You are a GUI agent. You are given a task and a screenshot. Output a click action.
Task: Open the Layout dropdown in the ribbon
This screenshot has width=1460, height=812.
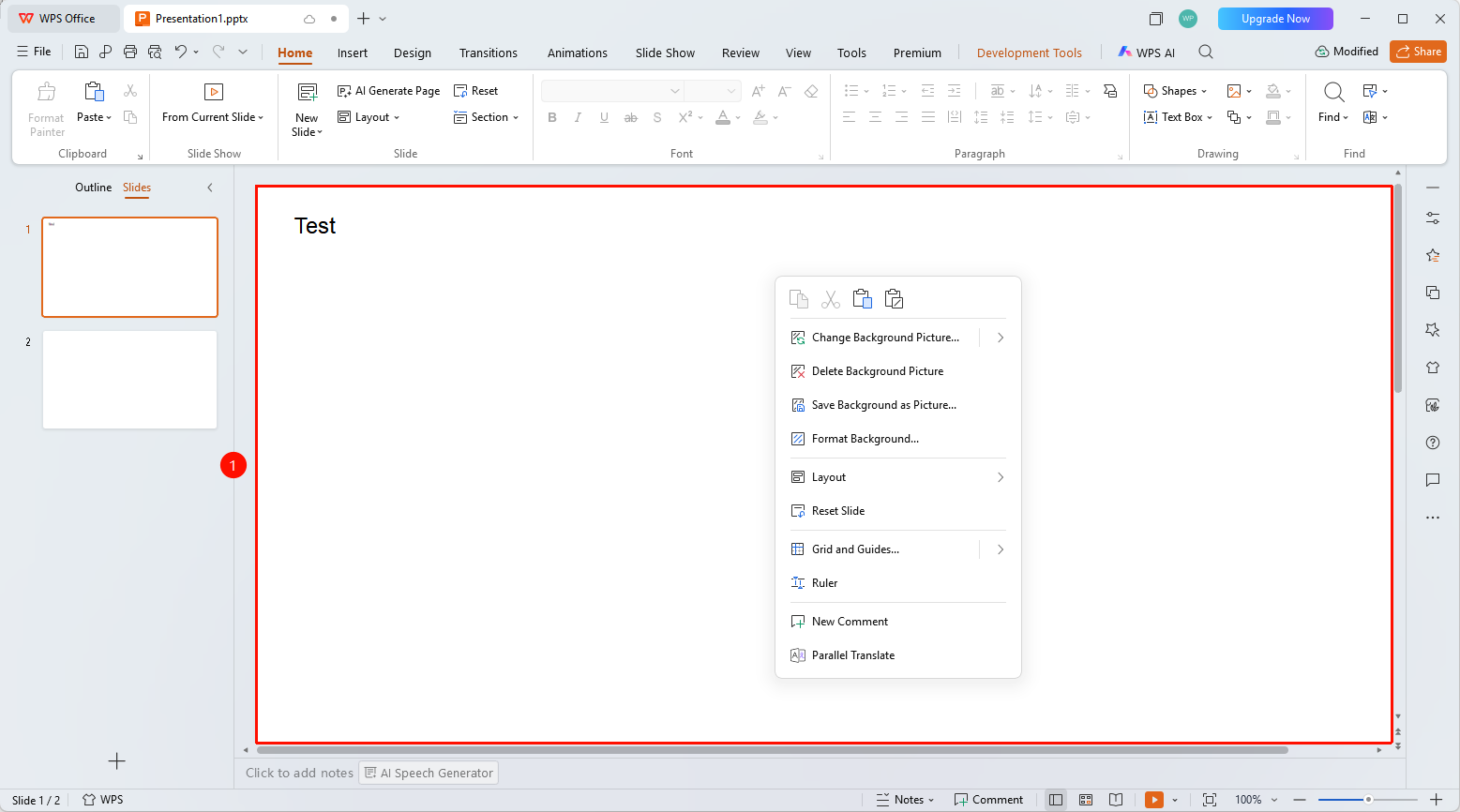[369, 117]
